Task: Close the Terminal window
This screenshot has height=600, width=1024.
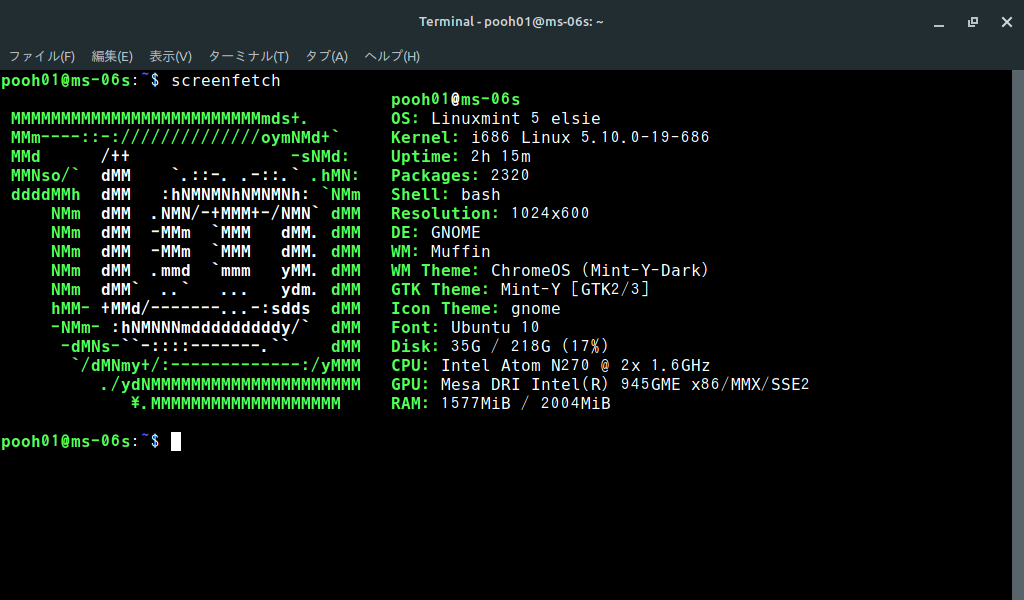Action: tap(1006, 22)
